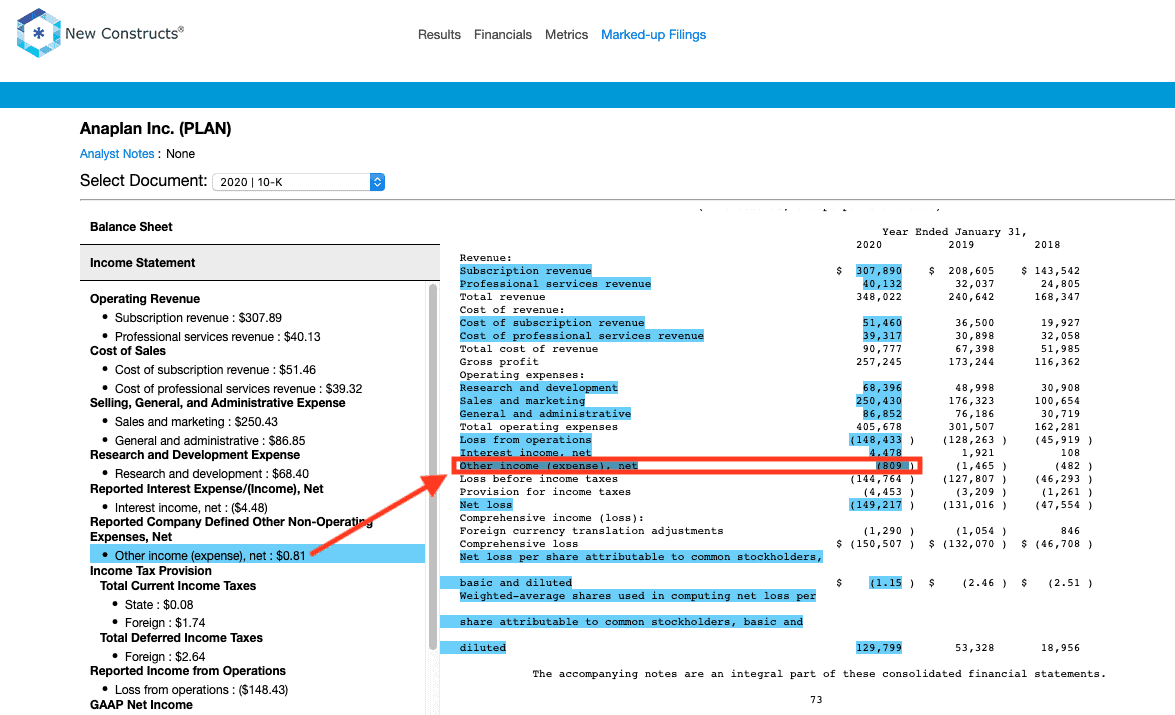Click highlighted value 51,460 in filing
The height and width of the screenshot is (715, 1175).
882,323
